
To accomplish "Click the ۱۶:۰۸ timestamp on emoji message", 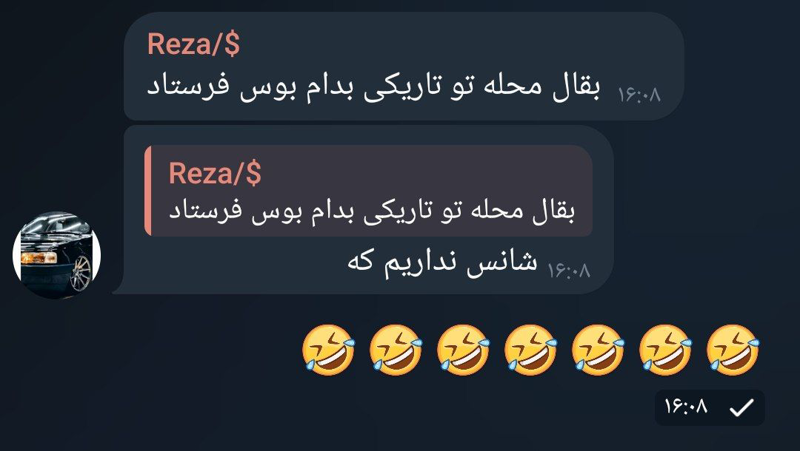I will point(686,407).
